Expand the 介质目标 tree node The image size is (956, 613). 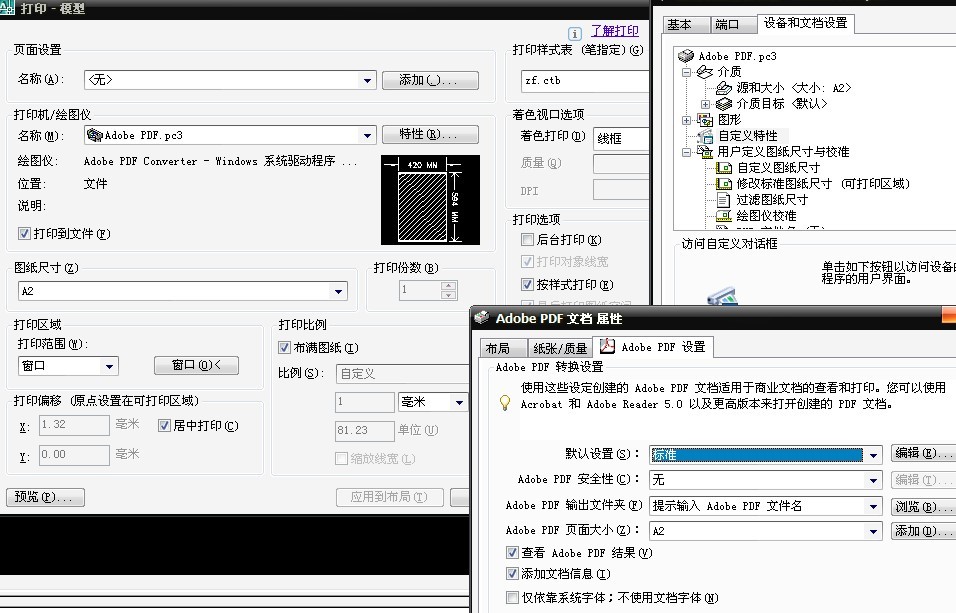tap(705, 104)
